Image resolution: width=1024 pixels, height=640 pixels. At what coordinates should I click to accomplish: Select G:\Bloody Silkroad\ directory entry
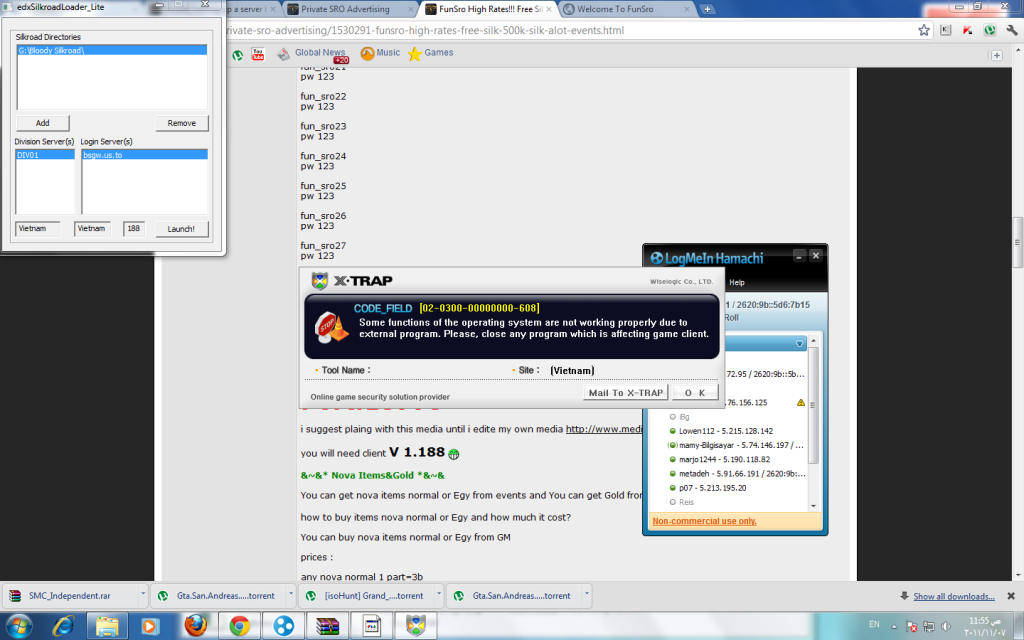[x=112, y=50]
